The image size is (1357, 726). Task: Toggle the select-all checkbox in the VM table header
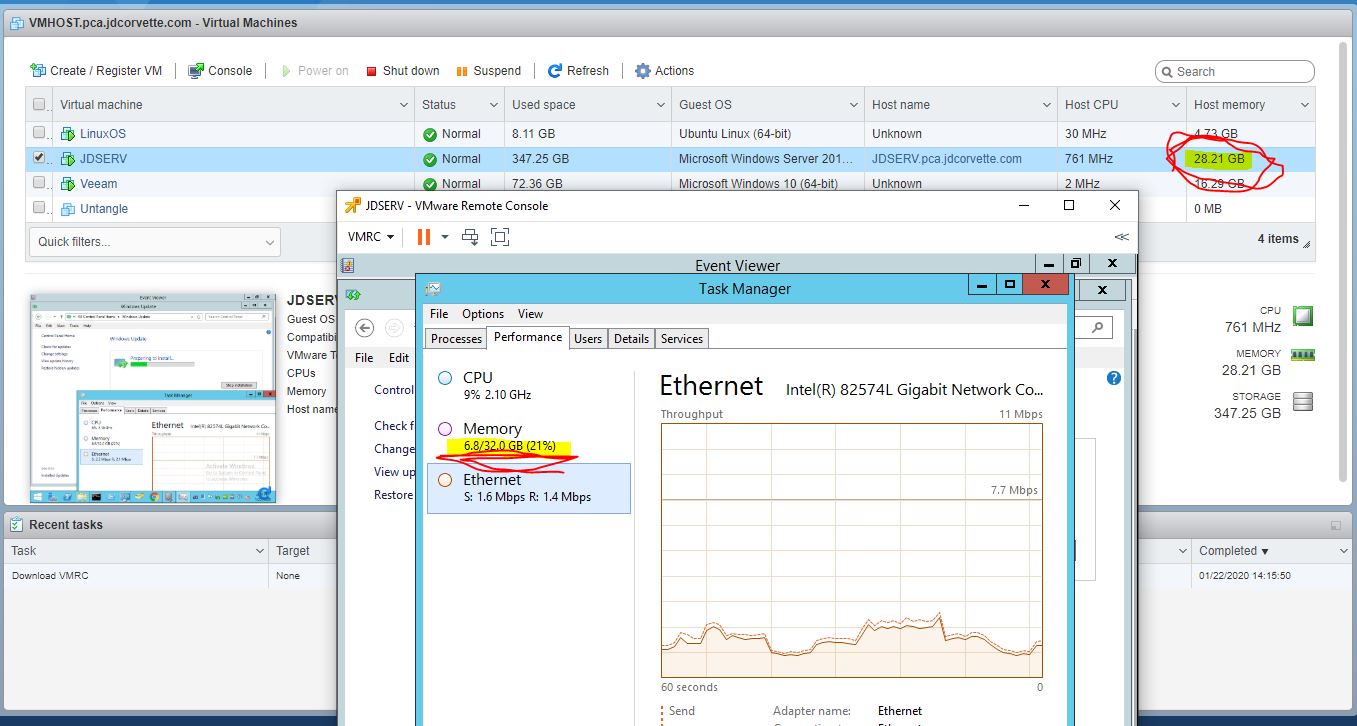click(39, 105)
